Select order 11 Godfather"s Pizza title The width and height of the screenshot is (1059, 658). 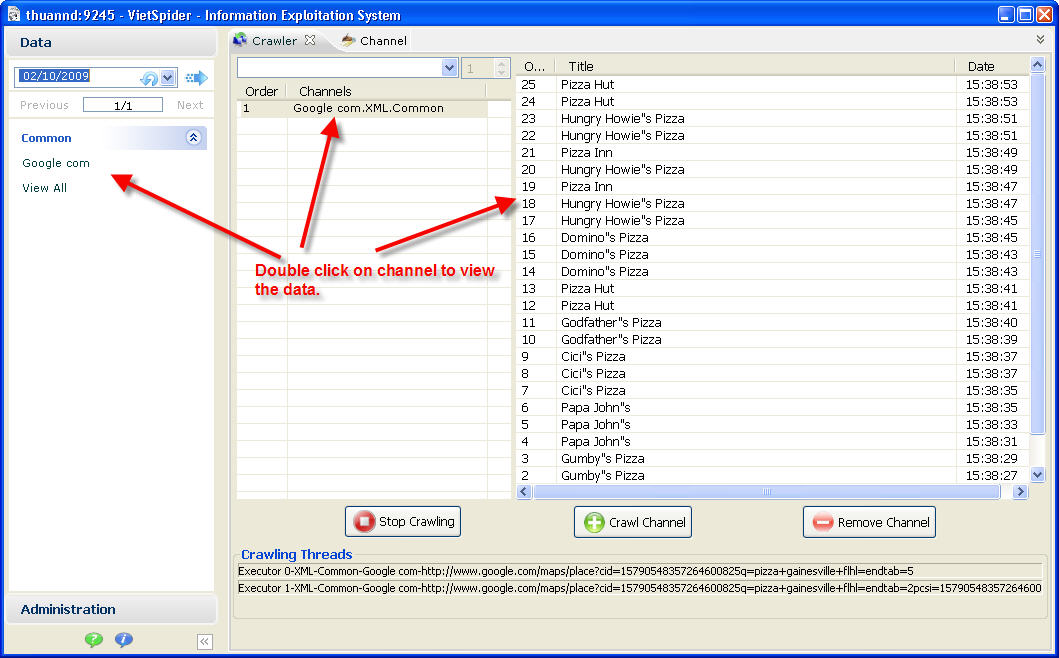611,322
